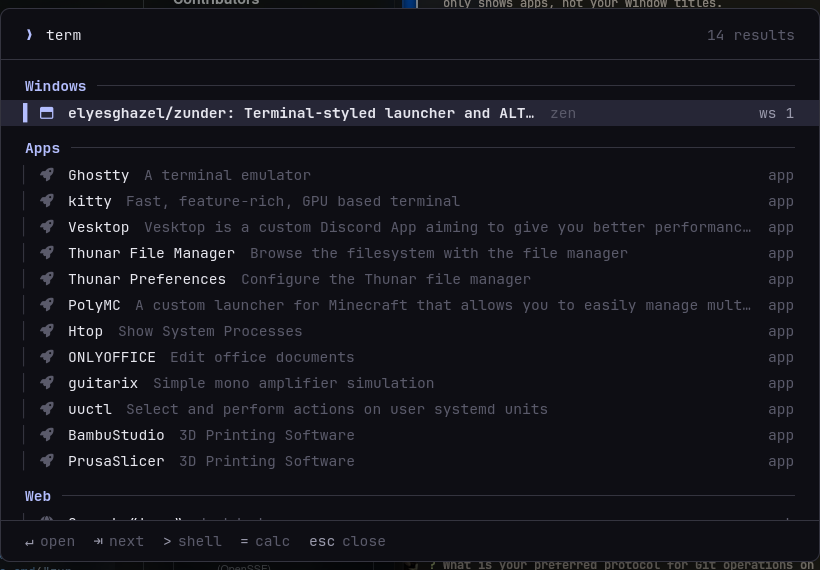Viewport: 820px width, 570px height.
Task: Click the 'zen' app label on window row
Action: pos(563,113)
